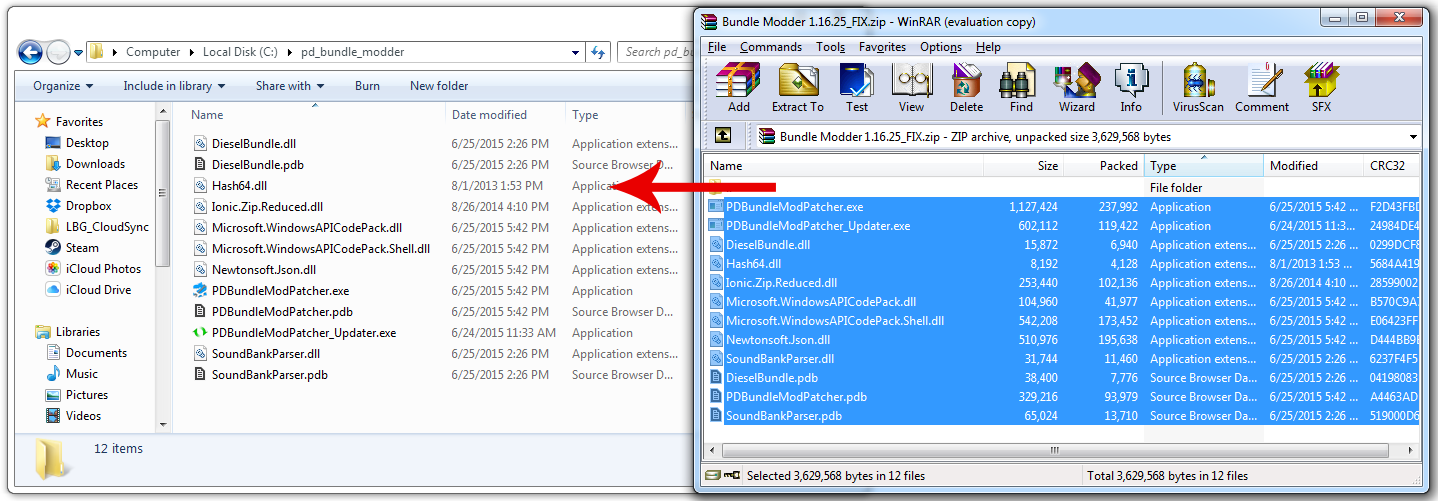The width and height of the screenshot is (1438, 501).
Task: Run VirusScan from the WinRAR toolbar
Action: pyautogui.click(x=1198, y=88)
